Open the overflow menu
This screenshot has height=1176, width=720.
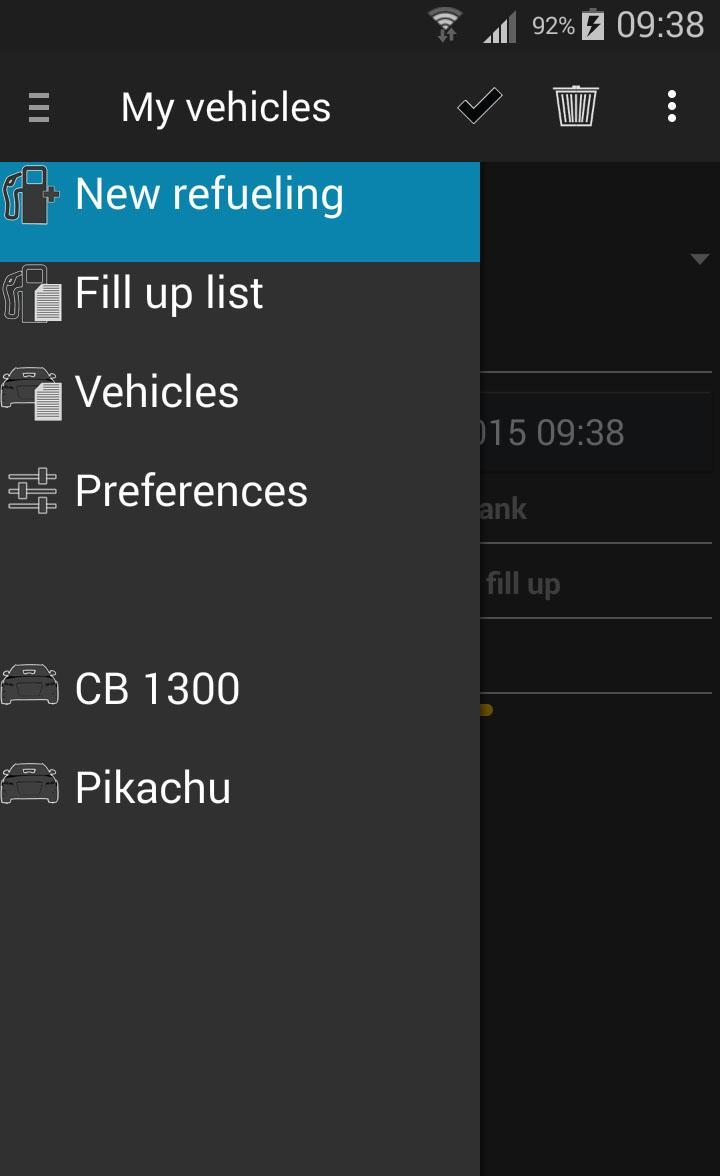tap(671, 106)
